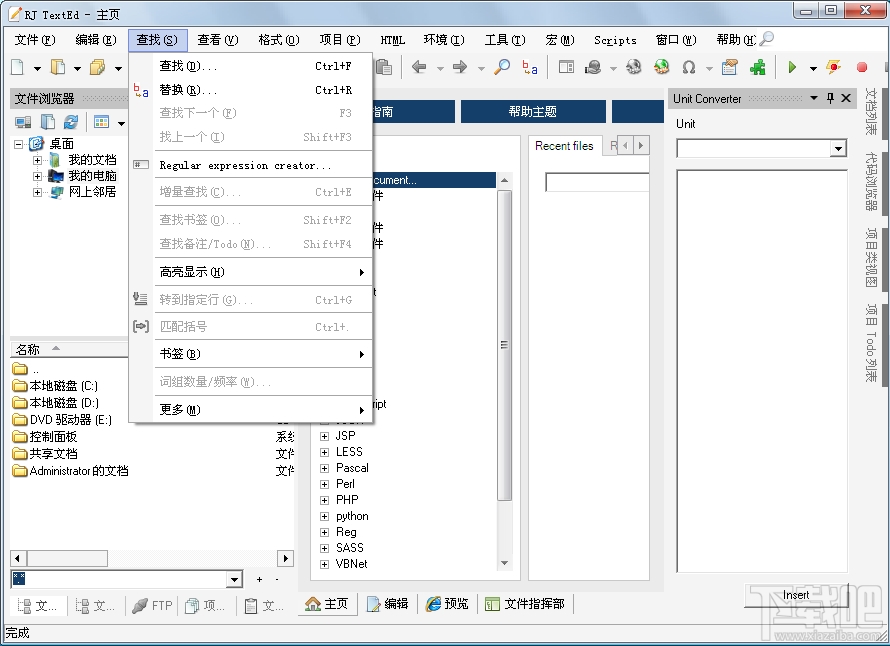Click the open multiple folders toolbar icon
Viewport: 890px width, 646px height.
[x=98, y=68]
